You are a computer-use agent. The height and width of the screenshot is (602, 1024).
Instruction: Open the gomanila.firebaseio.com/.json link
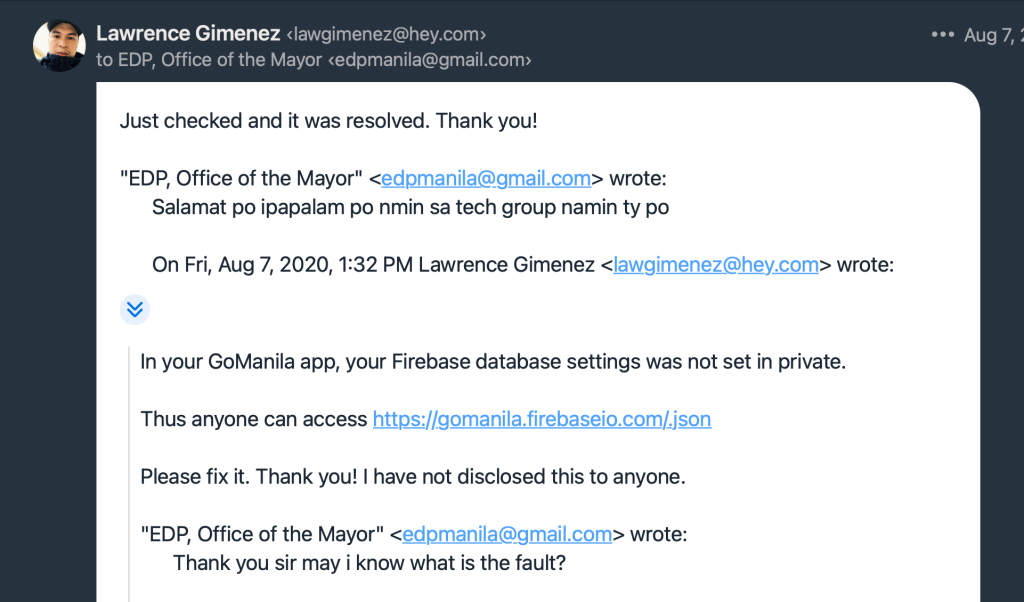(541, 419)
